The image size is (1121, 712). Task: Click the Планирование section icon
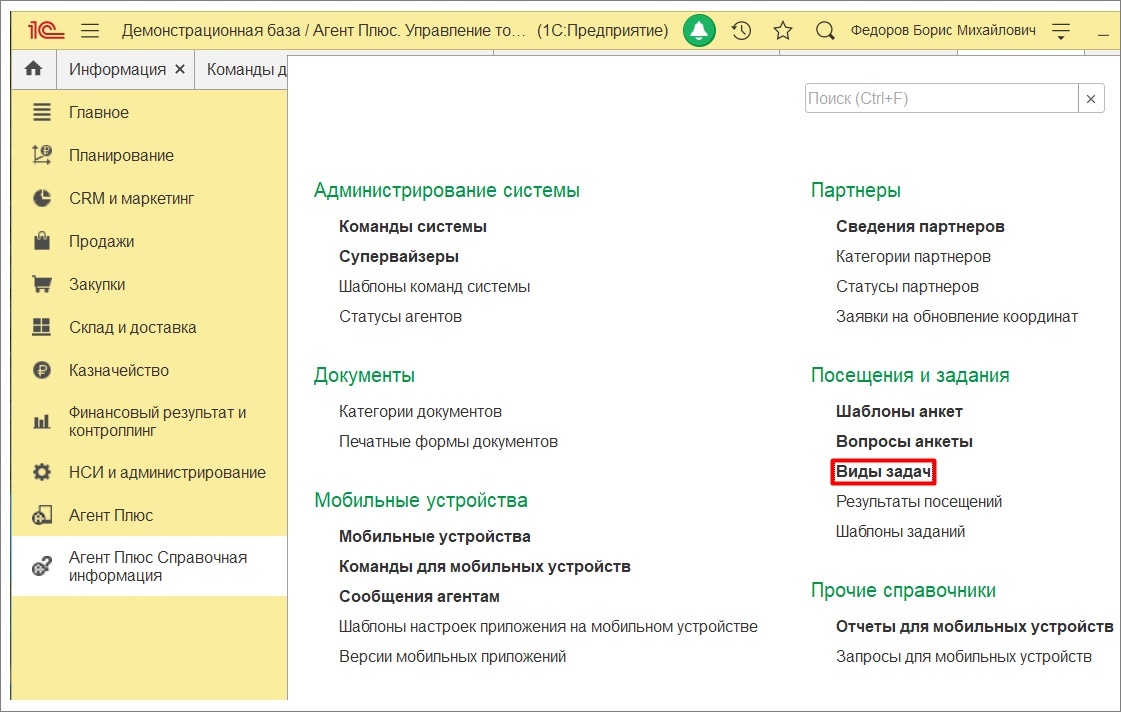(x=42, y=155)
